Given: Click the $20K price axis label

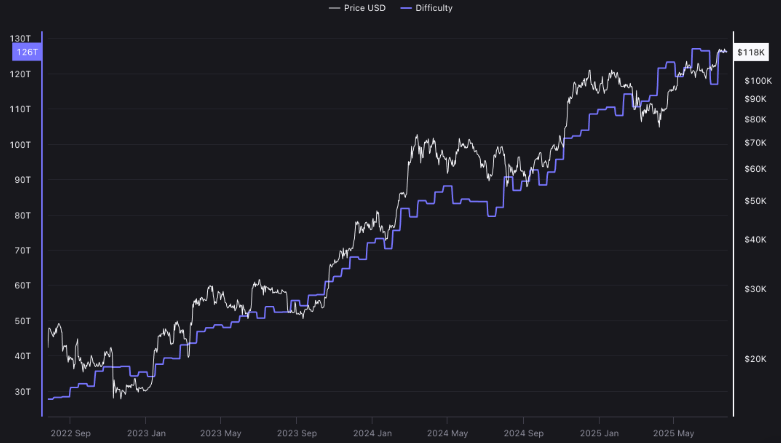Looking at the screenshot, I should coord(756,358).
